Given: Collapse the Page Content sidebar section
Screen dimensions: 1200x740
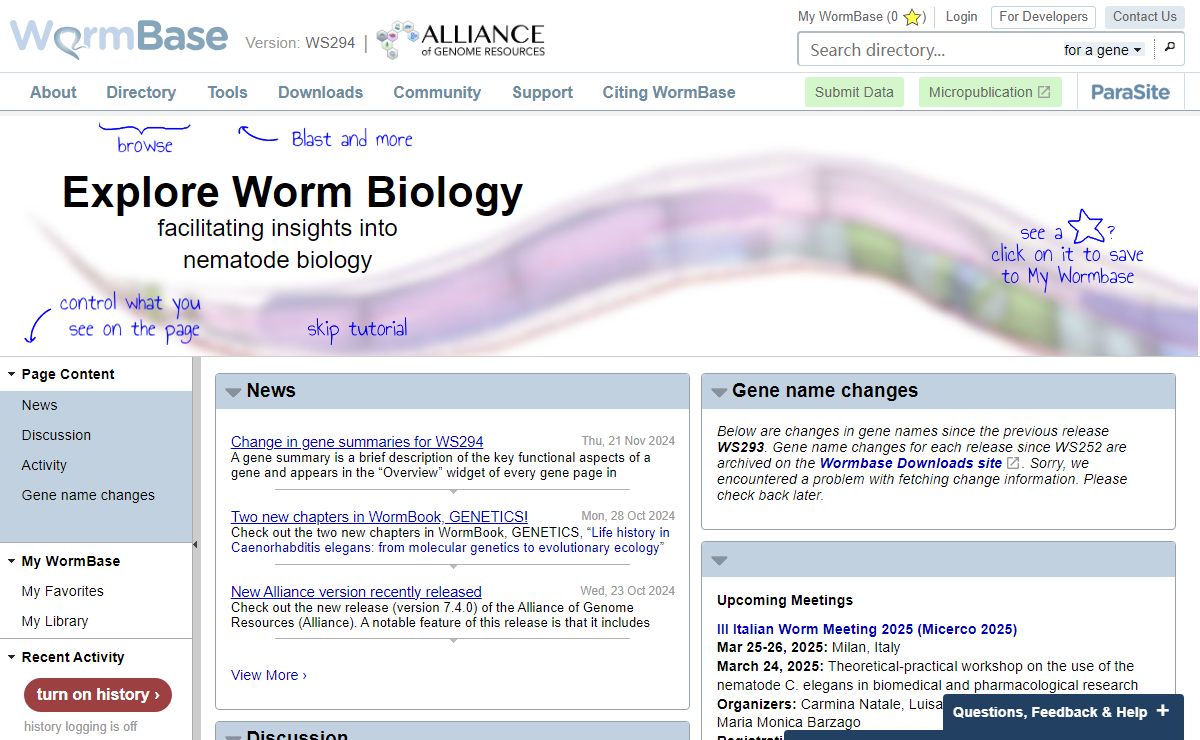Looking at the screenshot, I should [x=11, y=374].
